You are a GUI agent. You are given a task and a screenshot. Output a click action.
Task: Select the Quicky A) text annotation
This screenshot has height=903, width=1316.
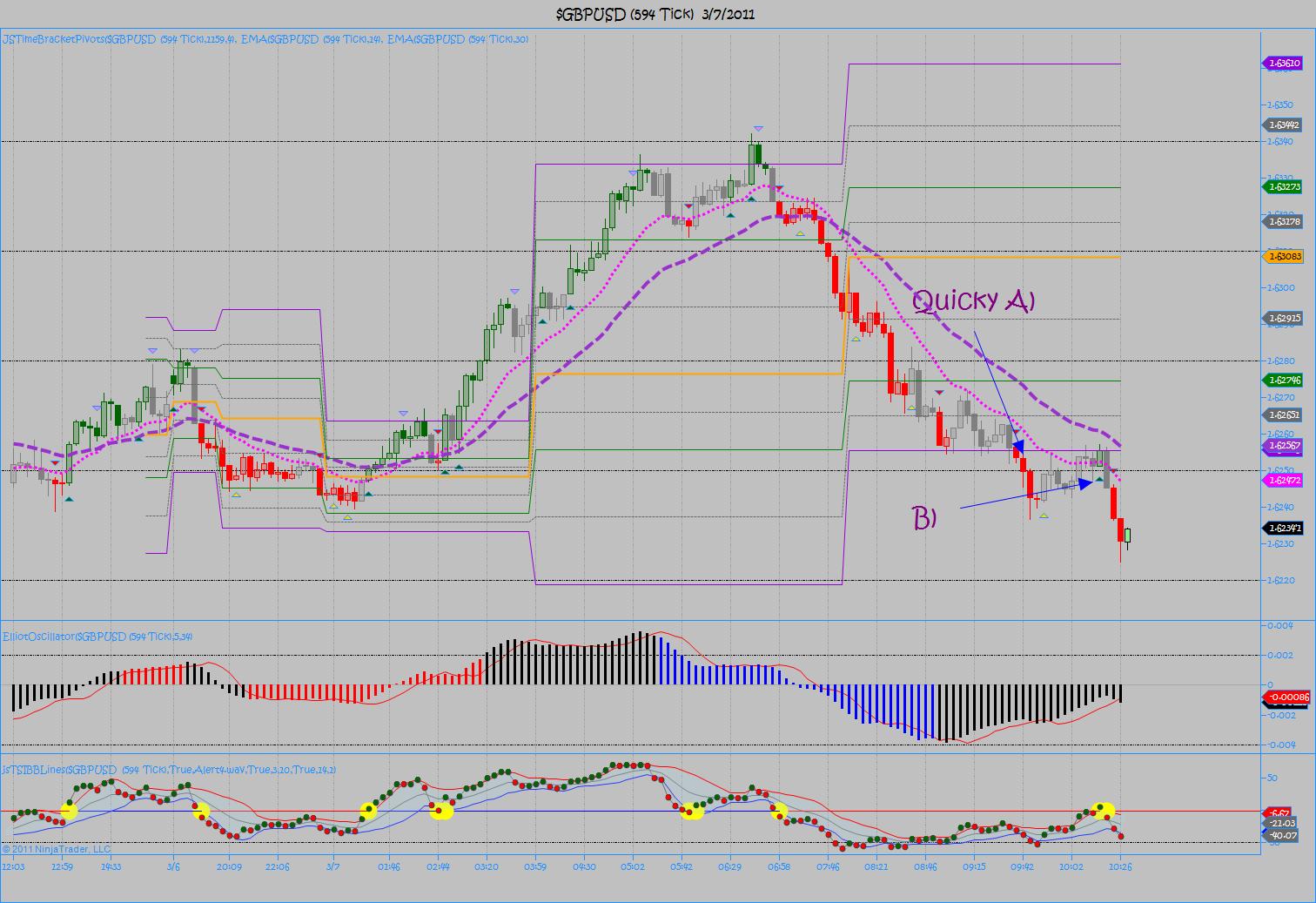(x=974, y=300)
